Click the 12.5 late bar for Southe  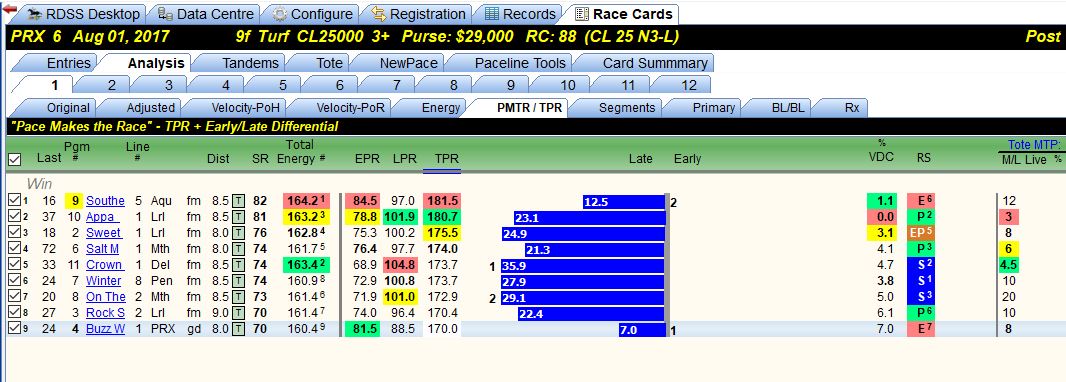623,201
